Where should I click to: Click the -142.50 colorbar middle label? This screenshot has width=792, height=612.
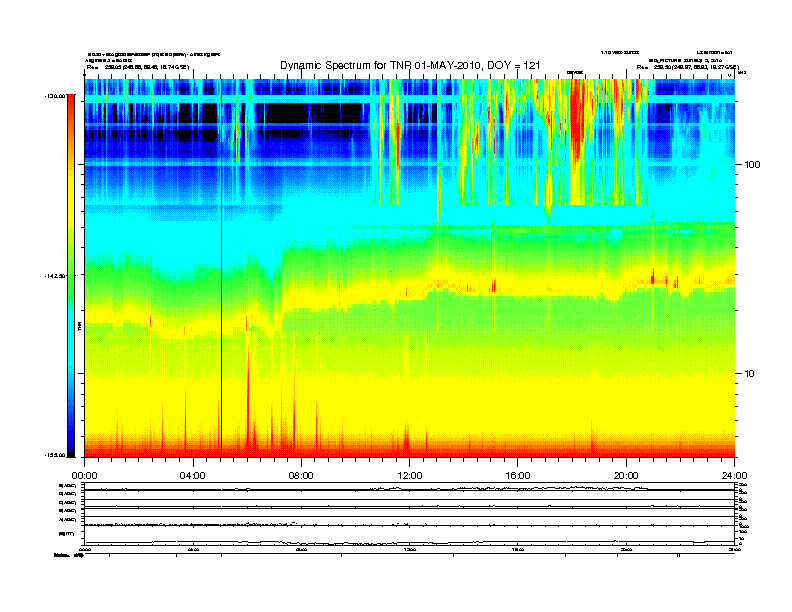56,276
